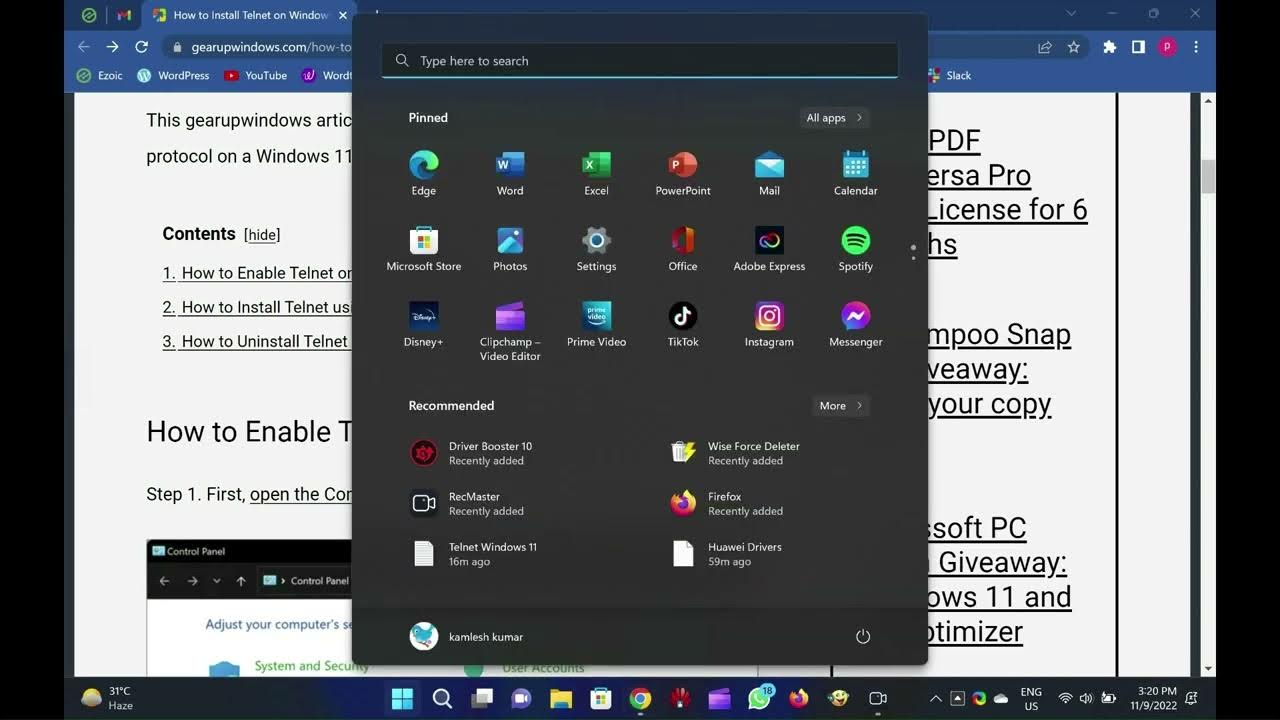Image resolution: width=1280 pixels, height=720 pixels.
Task: Launch Adobe Express
Action: (769, 249)
